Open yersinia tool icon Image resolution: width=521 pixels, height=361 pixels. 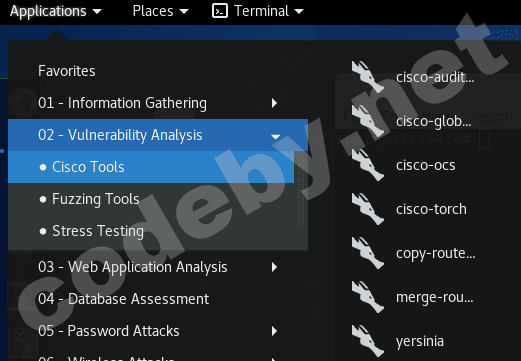pos(367,341)
